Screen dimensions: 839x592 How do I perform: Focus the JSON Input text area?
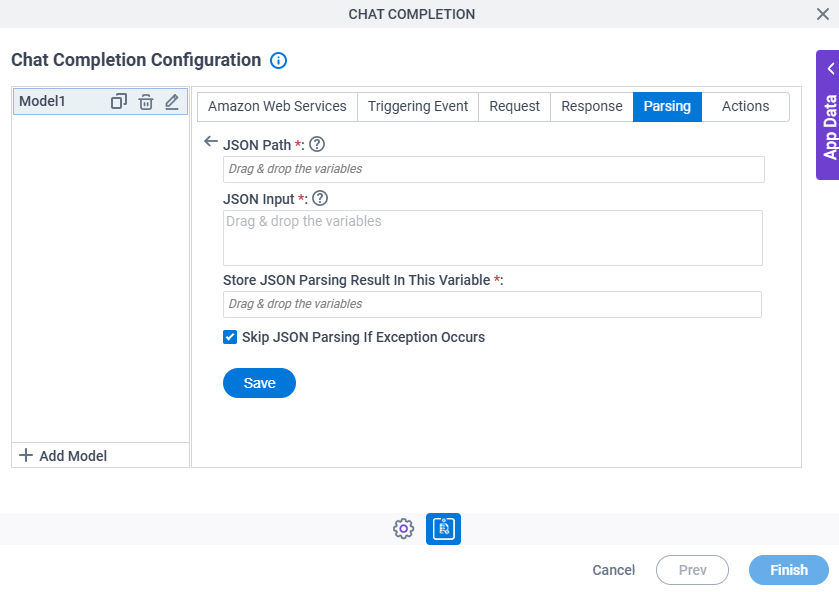pos(493,238)
